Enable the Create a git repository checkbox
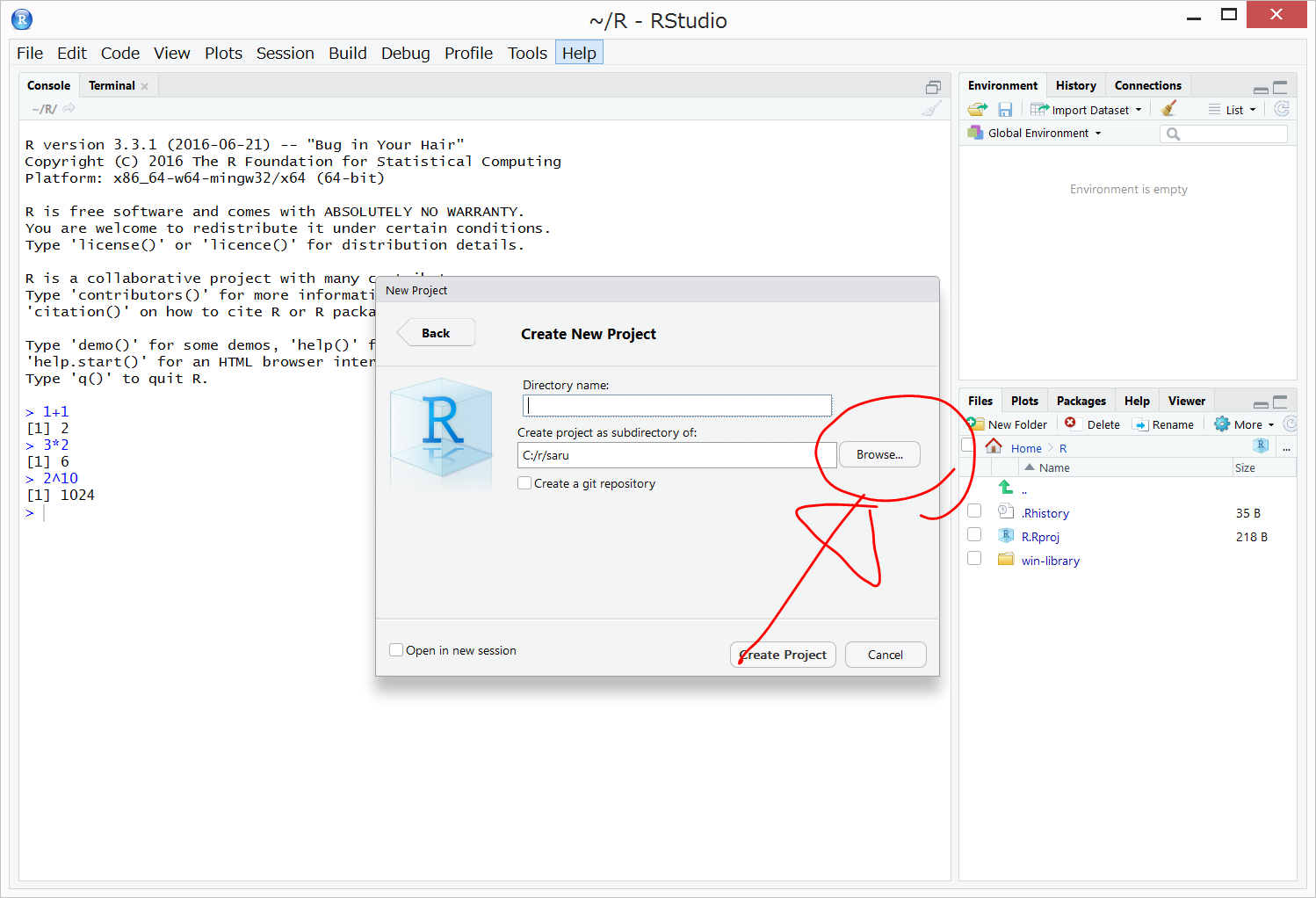Image resolution: width=1316 pixels, height=898 pixels. [x=524, y=483]
